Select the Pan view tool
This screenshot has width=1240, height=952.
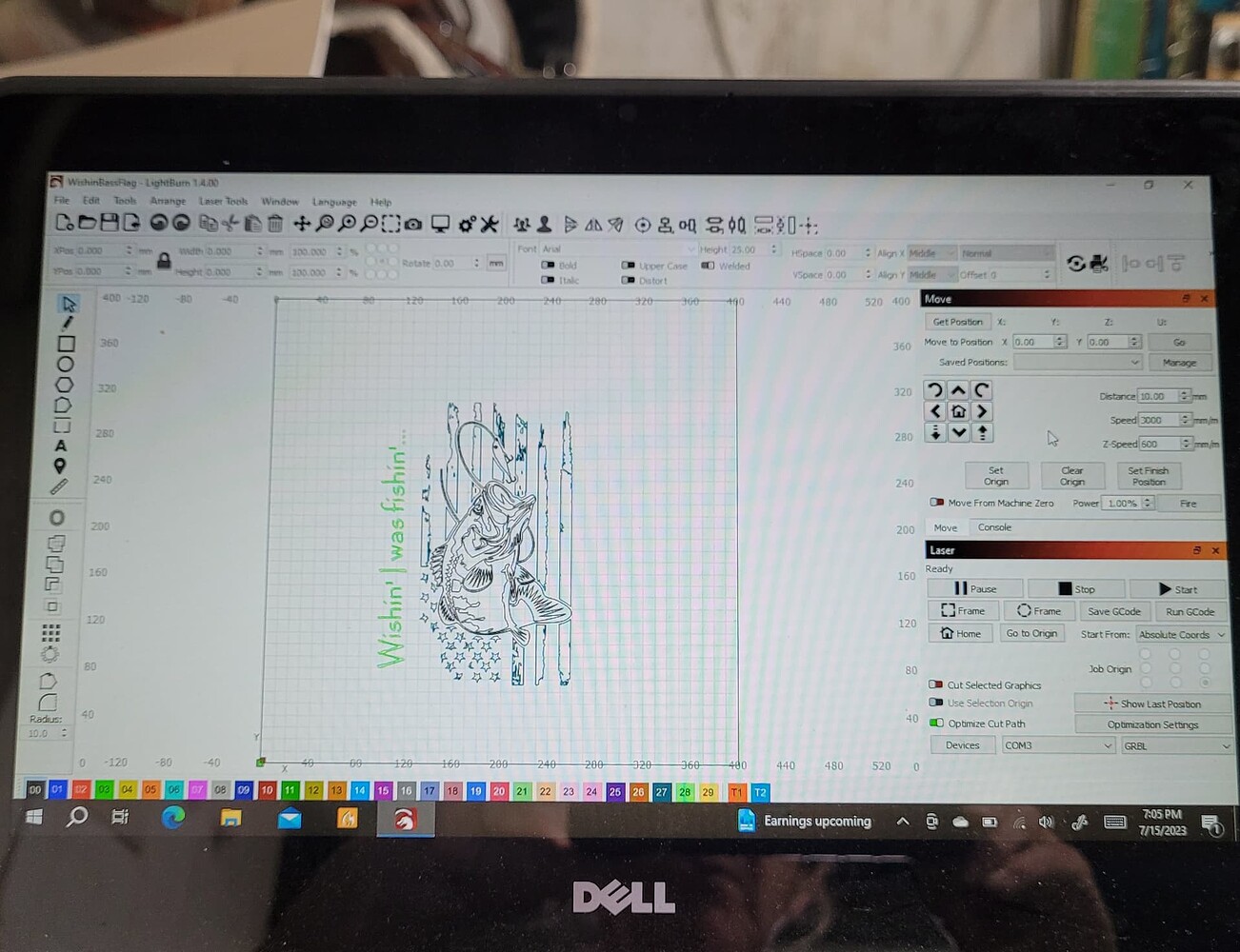(x=303, y=225)
